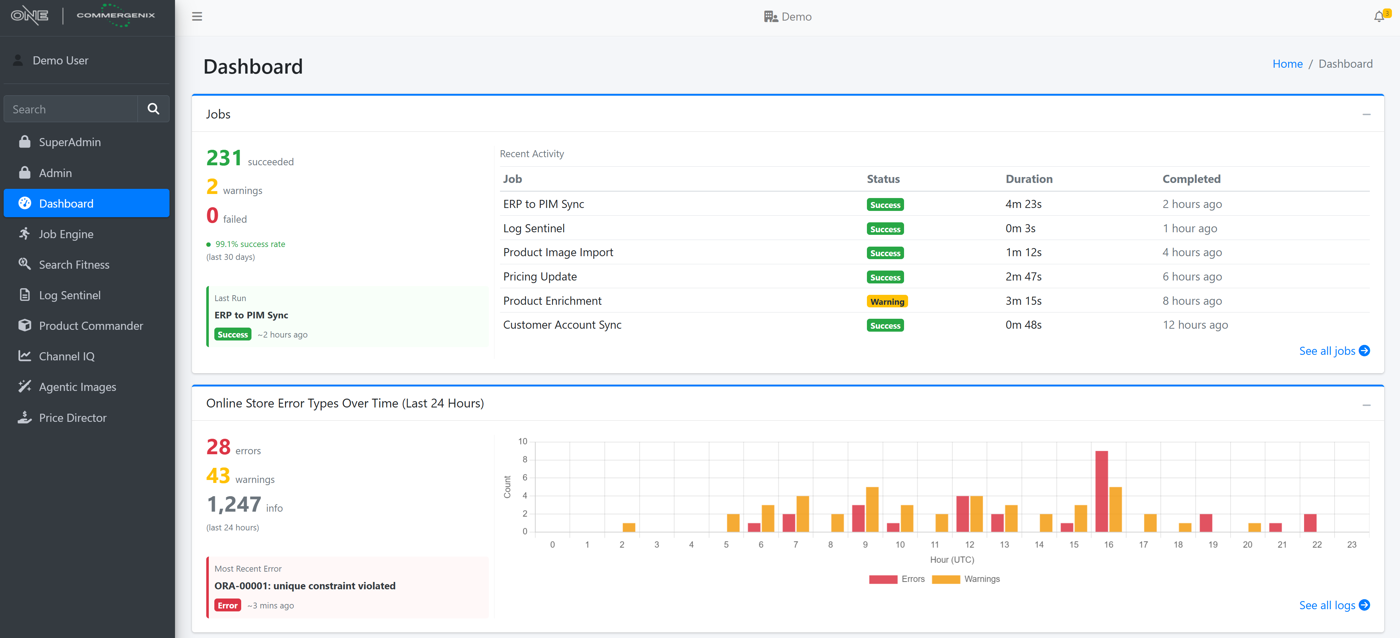Image resolution: width=1400 pixels, height=638 pixels.
Task: Click the arrow icon beside See all logs
Action: point(1365,605)
